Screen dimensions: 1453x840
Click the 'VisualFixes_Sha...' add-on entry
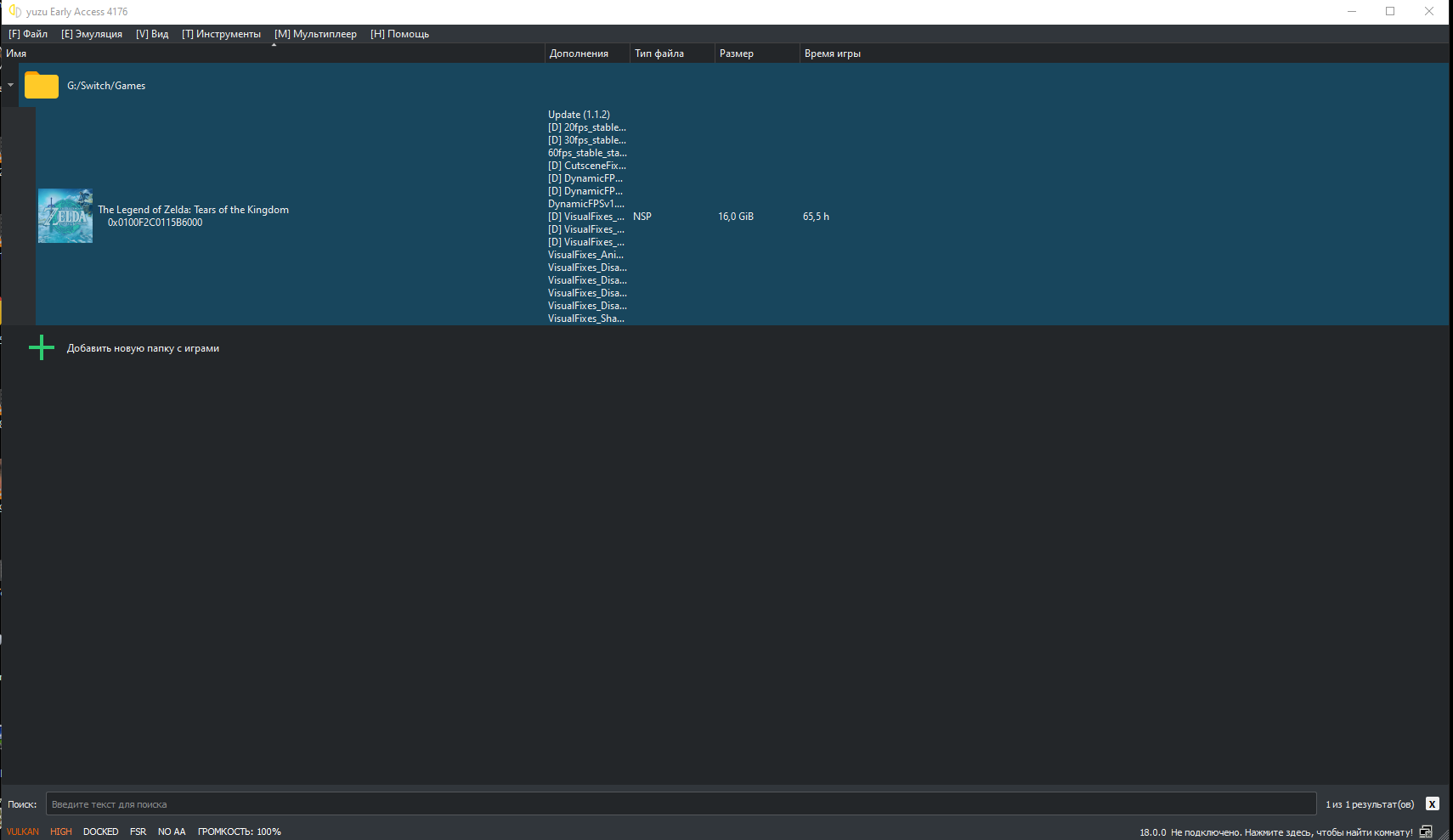click(586, 319)
